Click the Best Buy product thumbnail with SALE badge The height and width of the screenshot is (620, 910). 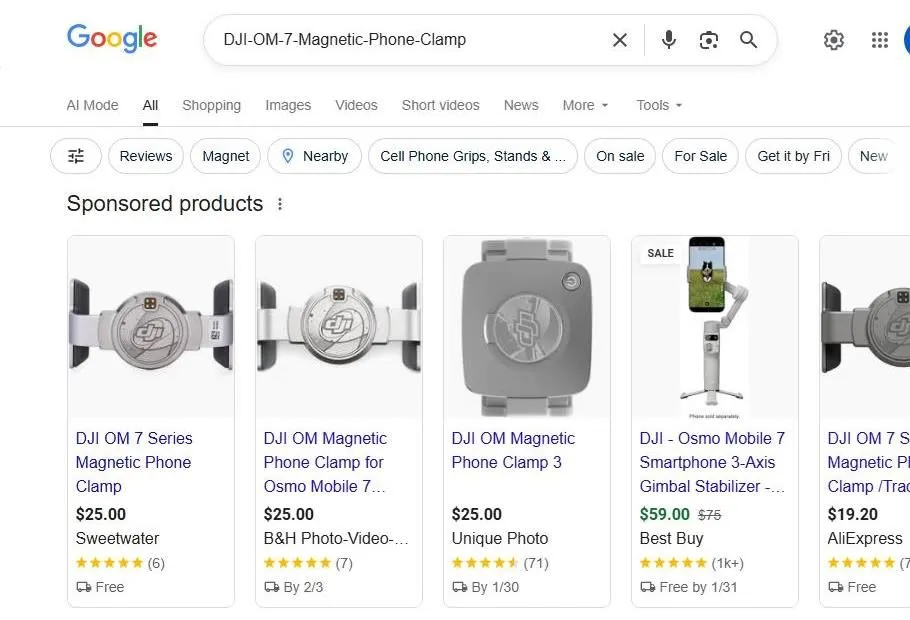(713, 325)
